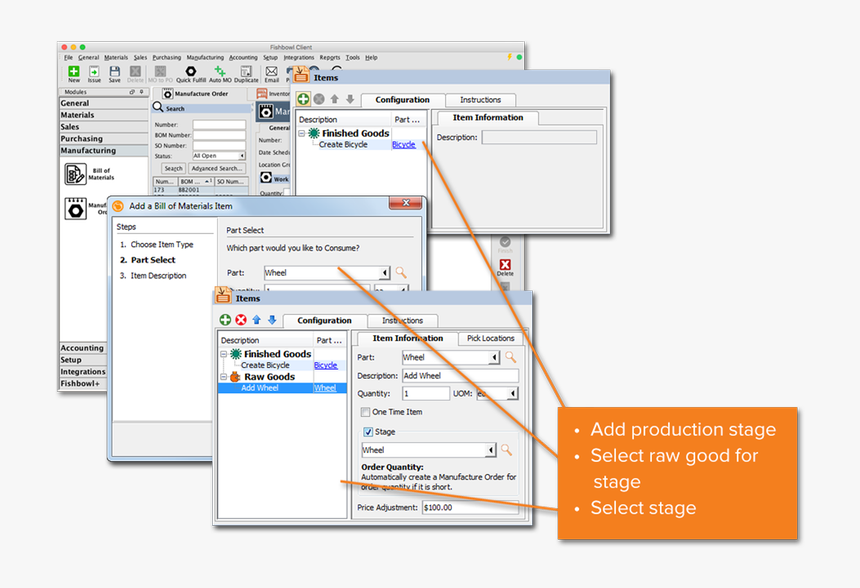
Task: Open the Fishbowl+ module group
Action: (x=83, y=383)
